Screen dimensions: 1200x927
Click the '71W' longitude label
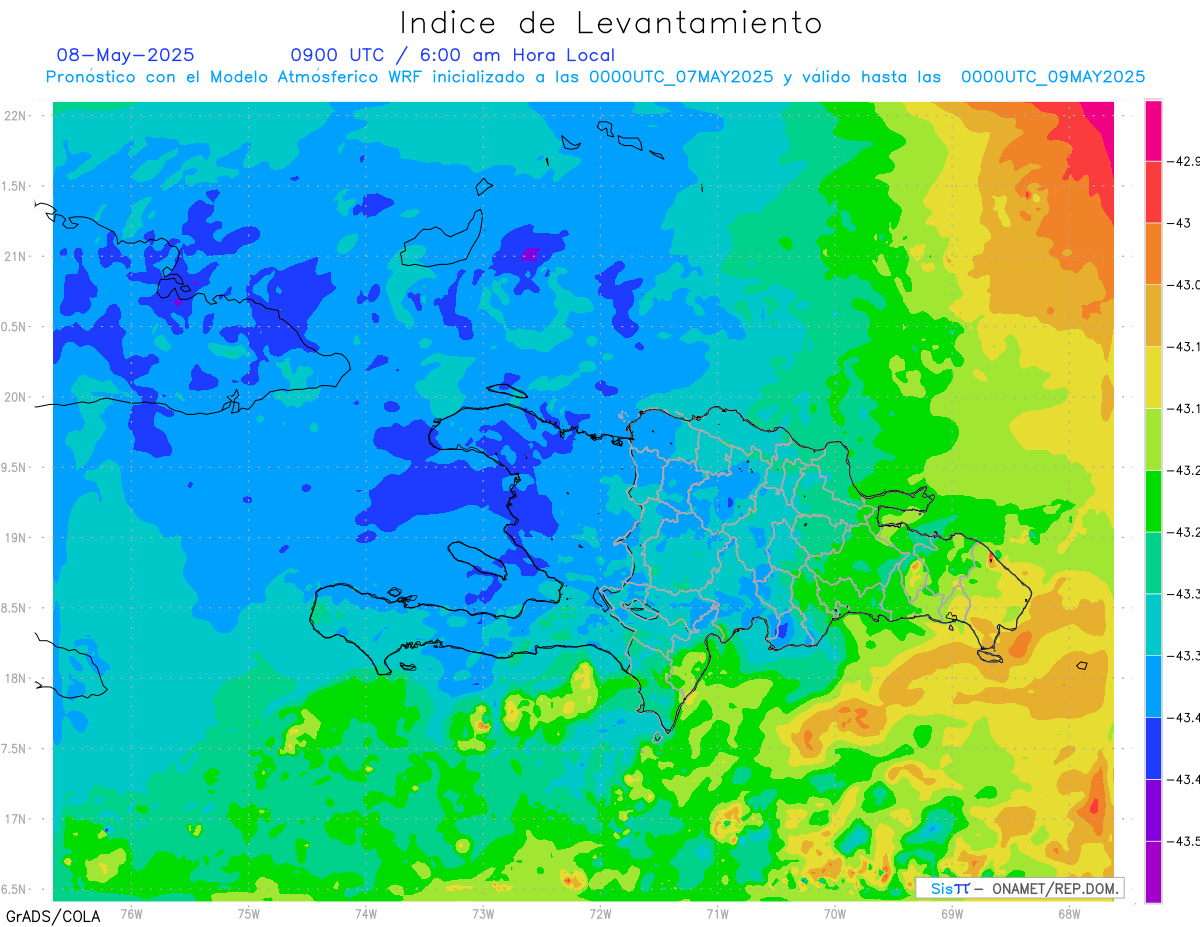[717, 913]
